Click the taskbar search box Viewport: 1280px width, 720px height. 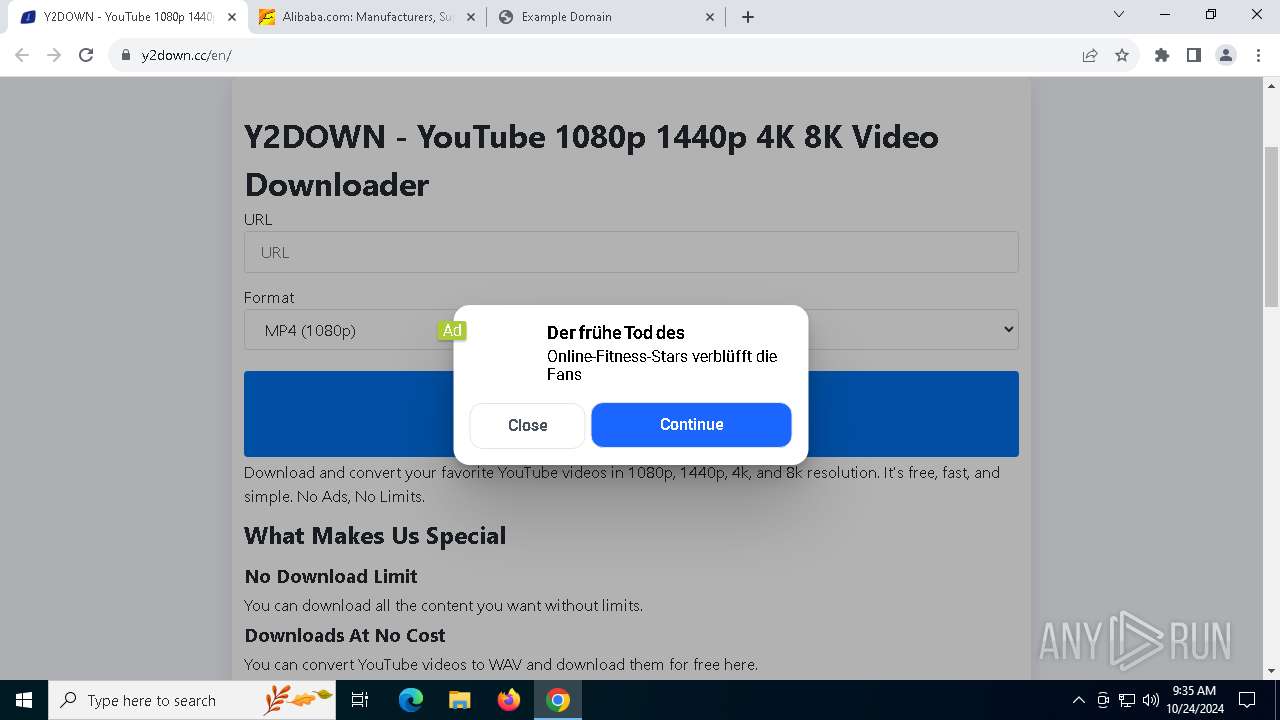pos(192,700)
